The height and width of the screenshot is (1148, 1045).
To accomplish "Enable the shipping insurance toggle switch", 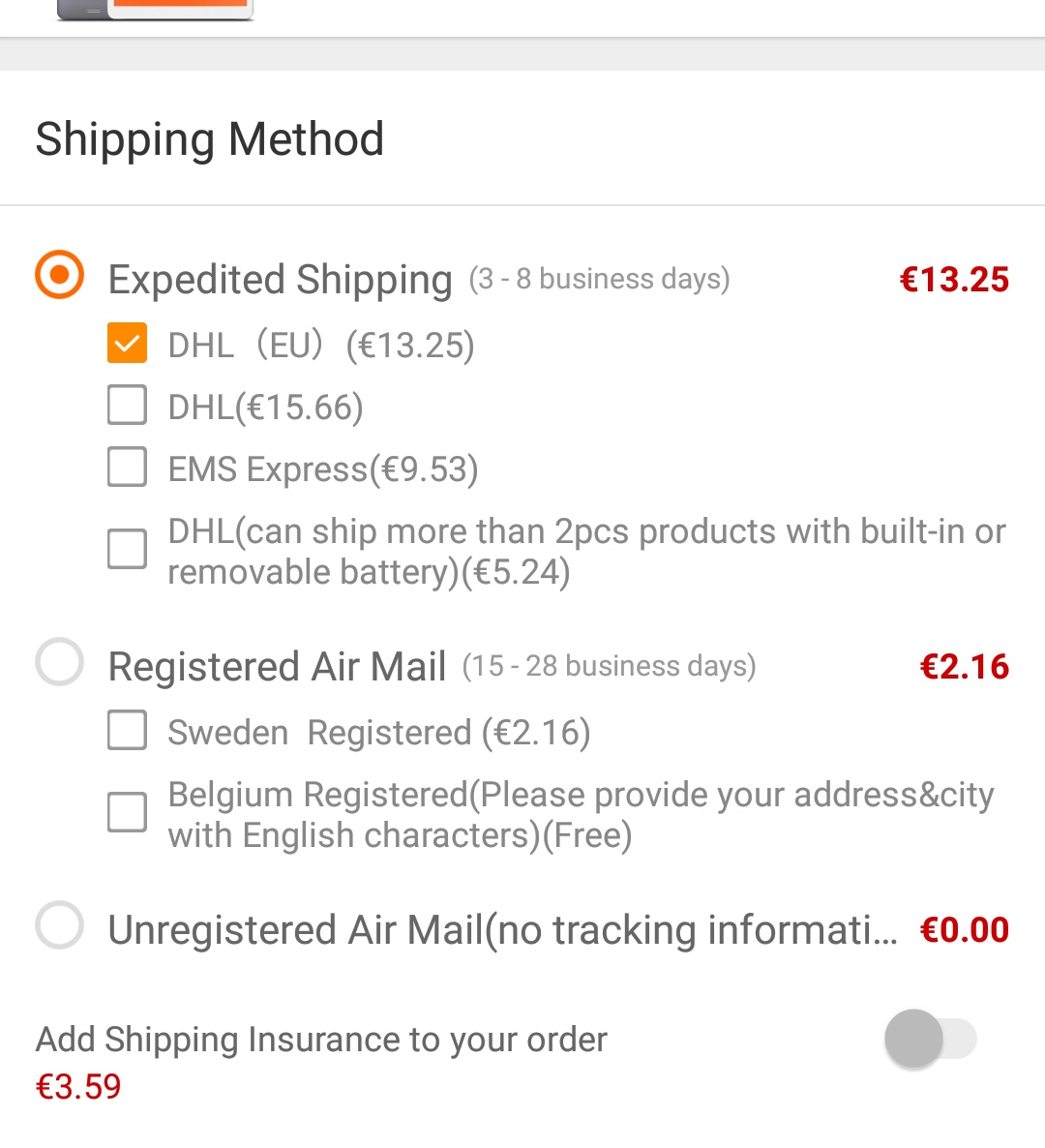I will click(x=929, y=1040).
